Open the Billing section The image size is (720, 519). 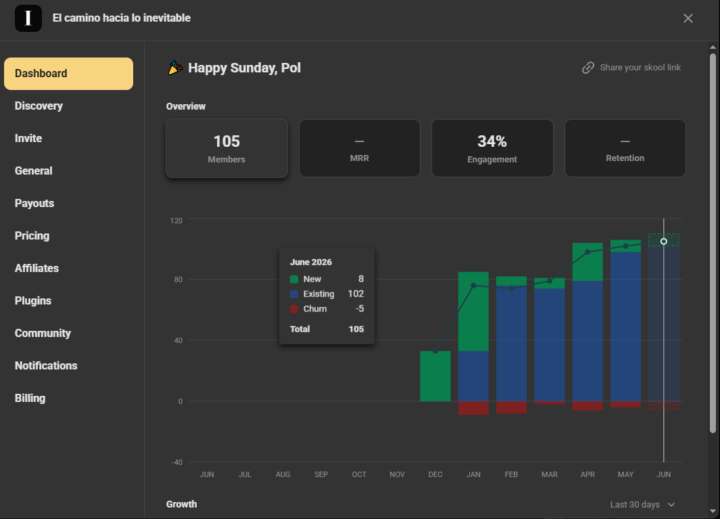[x=30, y=398]
